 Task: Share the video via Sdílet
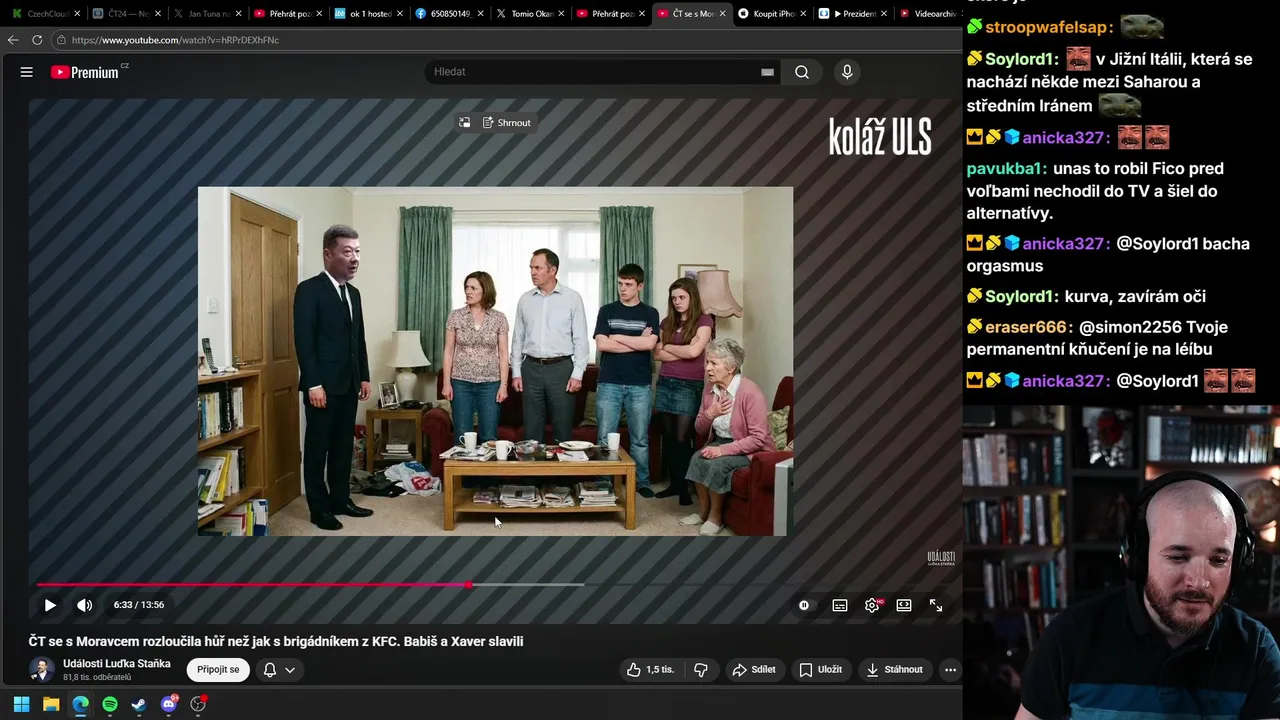754,670
